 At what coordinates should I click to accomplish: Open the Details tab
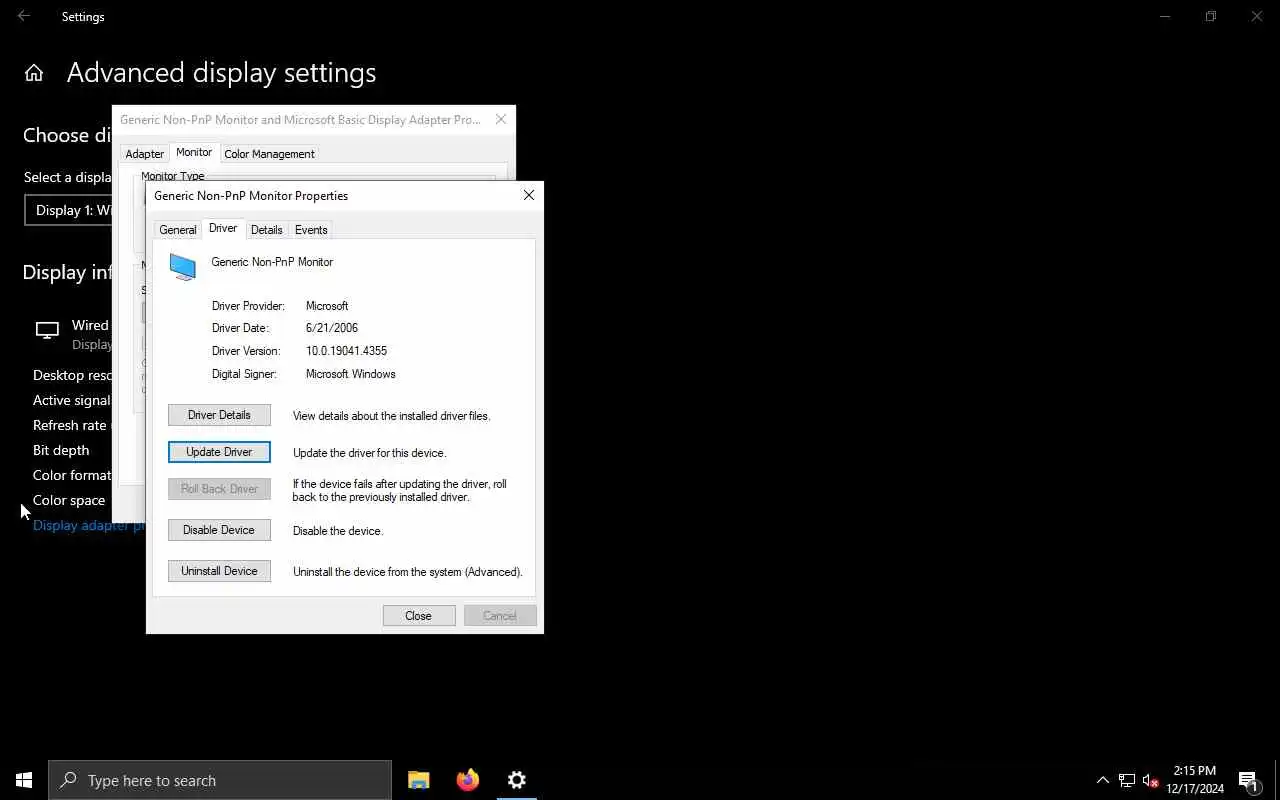click(267, 230)
